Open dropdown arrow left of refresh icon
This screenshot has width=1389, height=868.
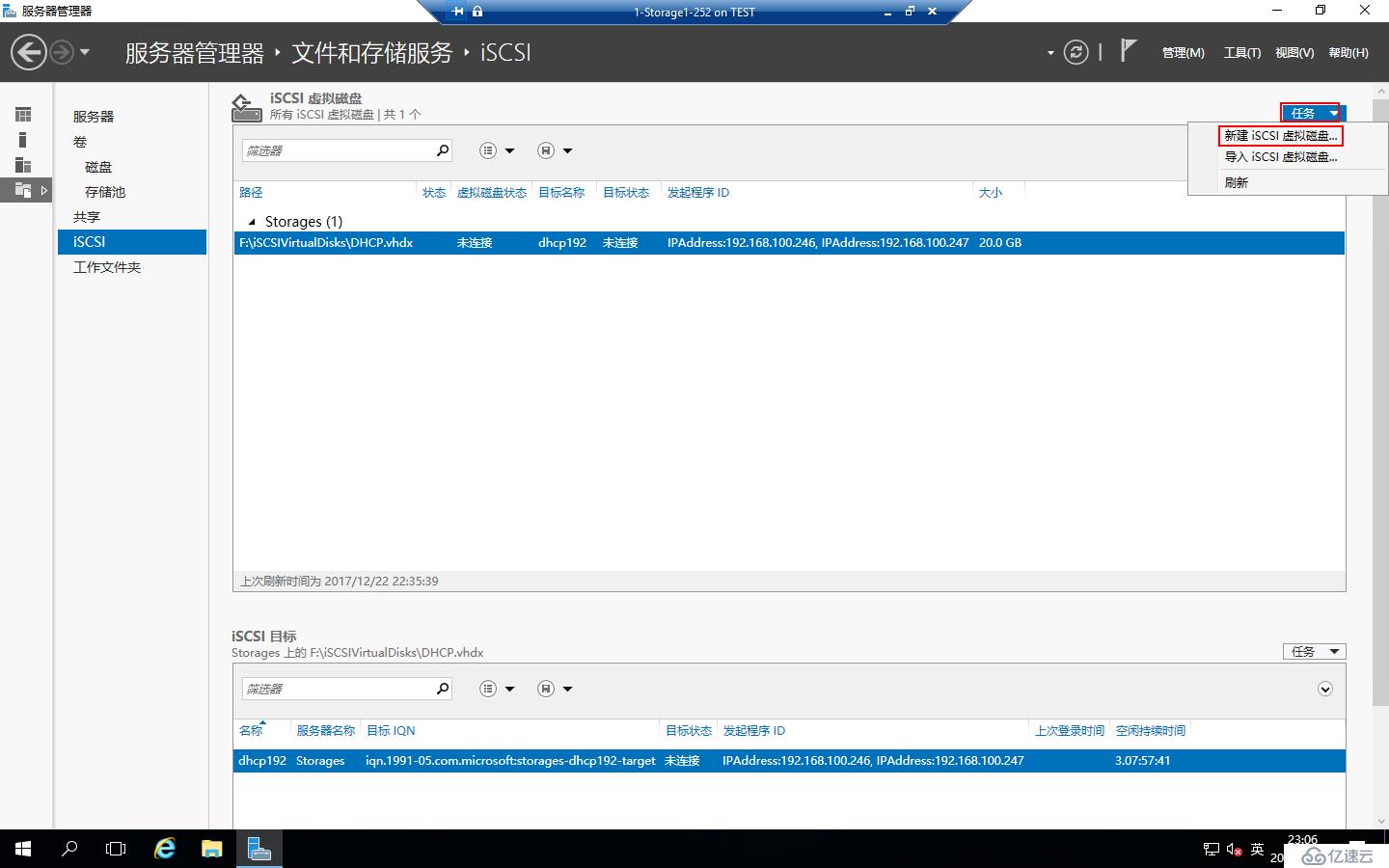pyautogui.click(x=1050, y=53)
